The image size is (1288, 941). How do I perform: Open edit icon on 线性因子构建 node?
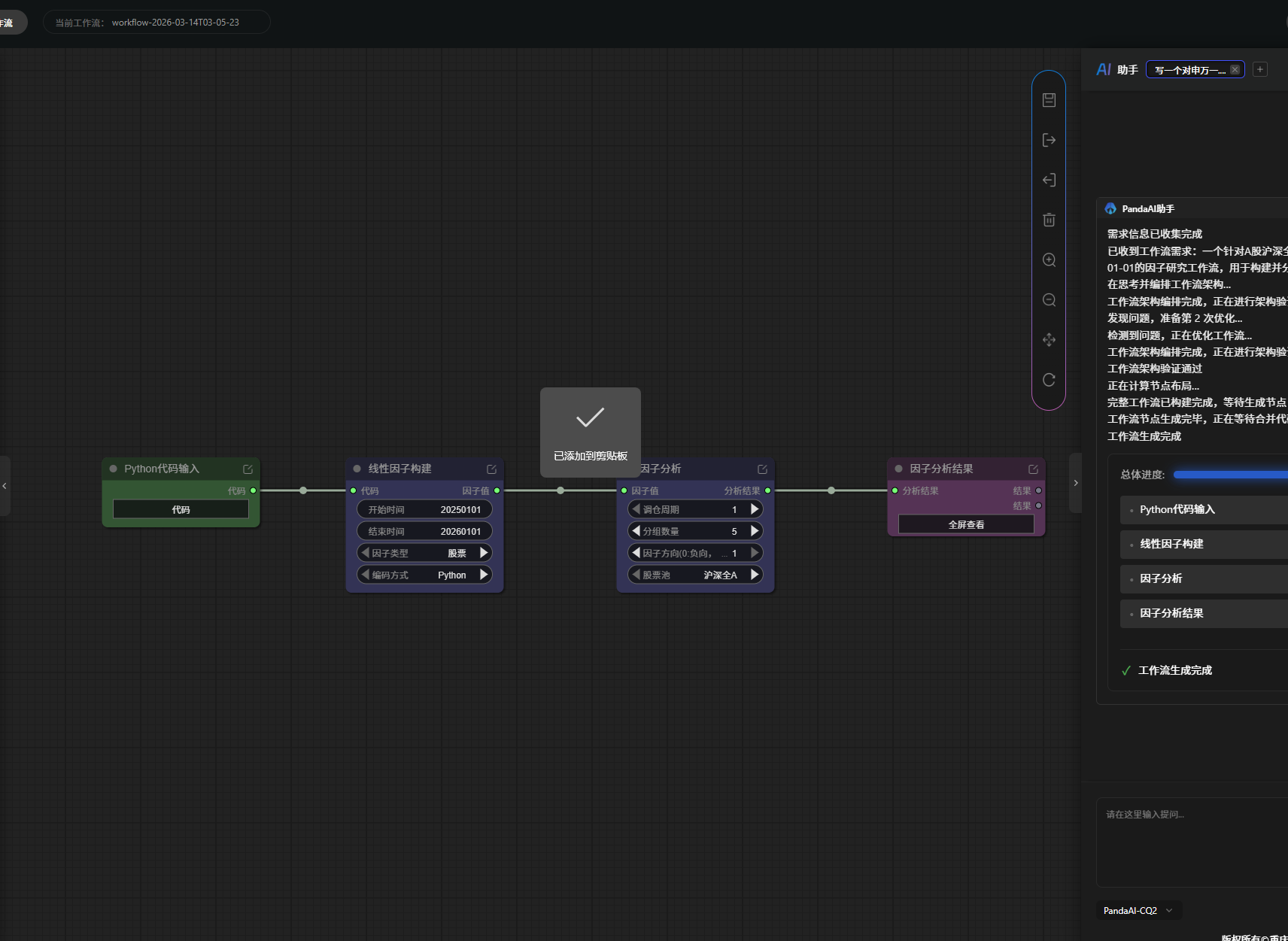pyautogui.click(x=491, y=469)
